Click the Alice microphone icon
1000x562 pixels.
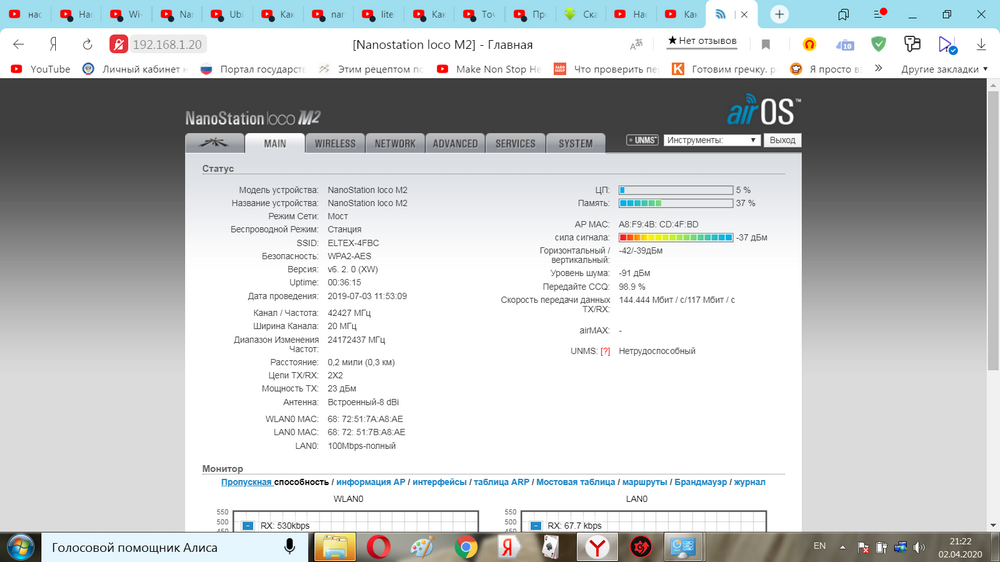pyautogui.click(x=290, y=547)
